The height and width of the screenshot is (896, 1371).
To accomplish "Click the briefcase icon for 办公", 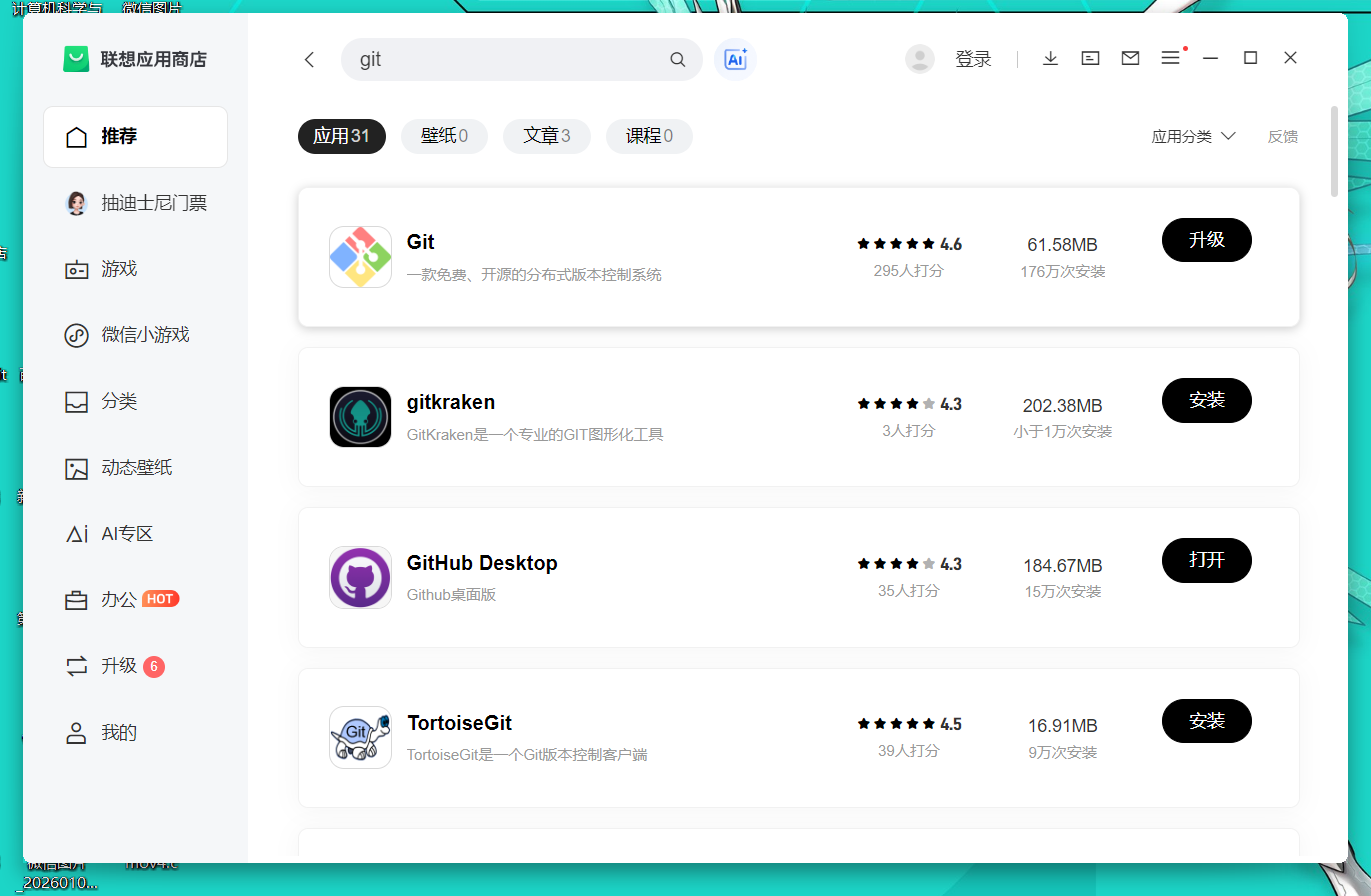I will [76, 600].
